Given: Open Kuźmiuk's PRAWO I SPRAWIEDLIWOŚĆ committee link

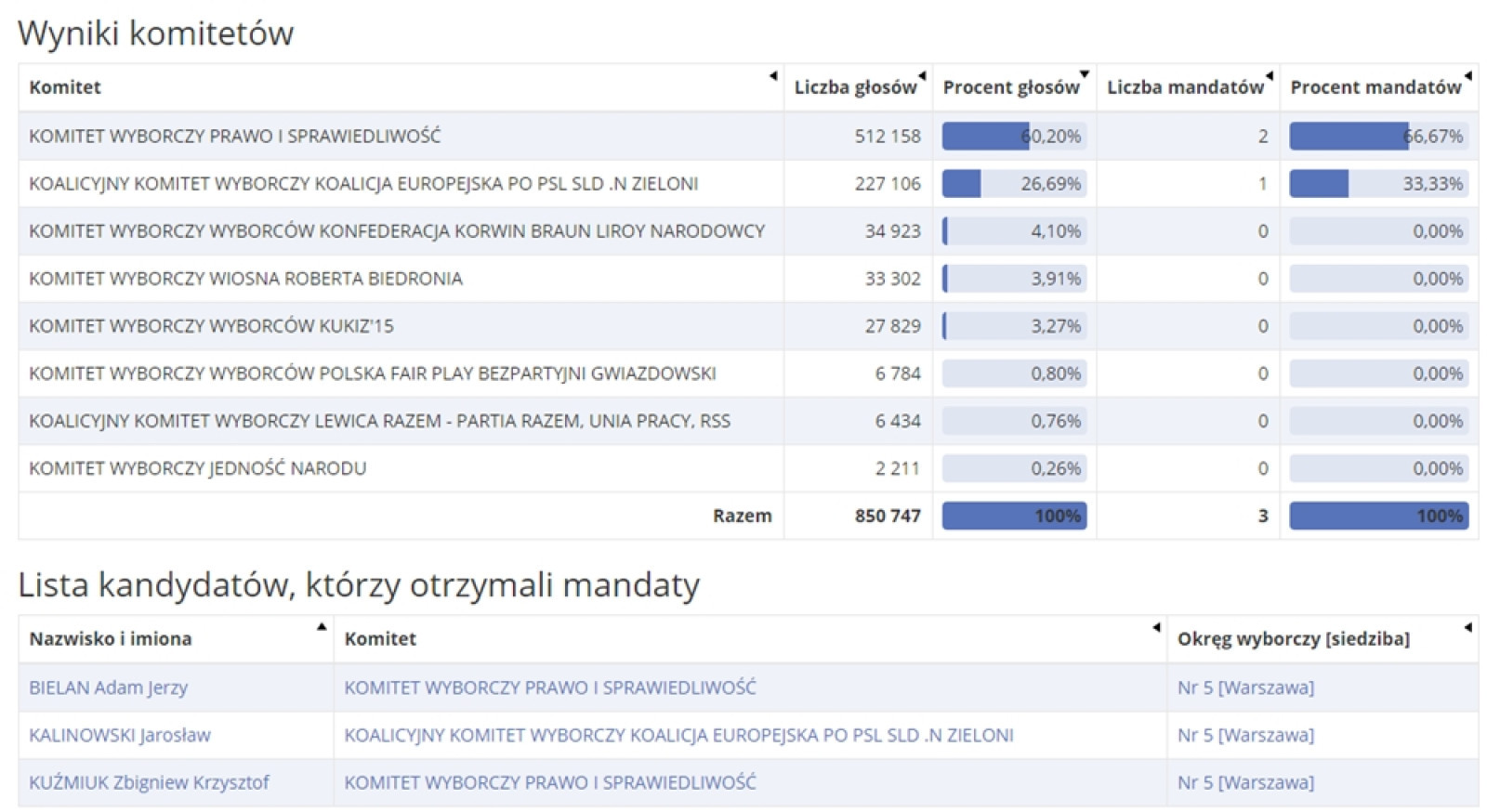Looking at the screenshot, I should pyautogui.click(x=550, y=782).
